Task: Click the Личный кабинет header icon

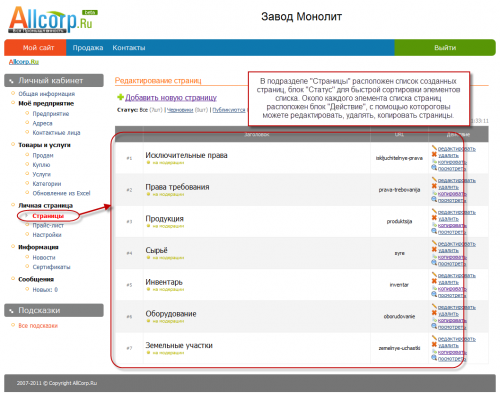Action: point(11,81)
